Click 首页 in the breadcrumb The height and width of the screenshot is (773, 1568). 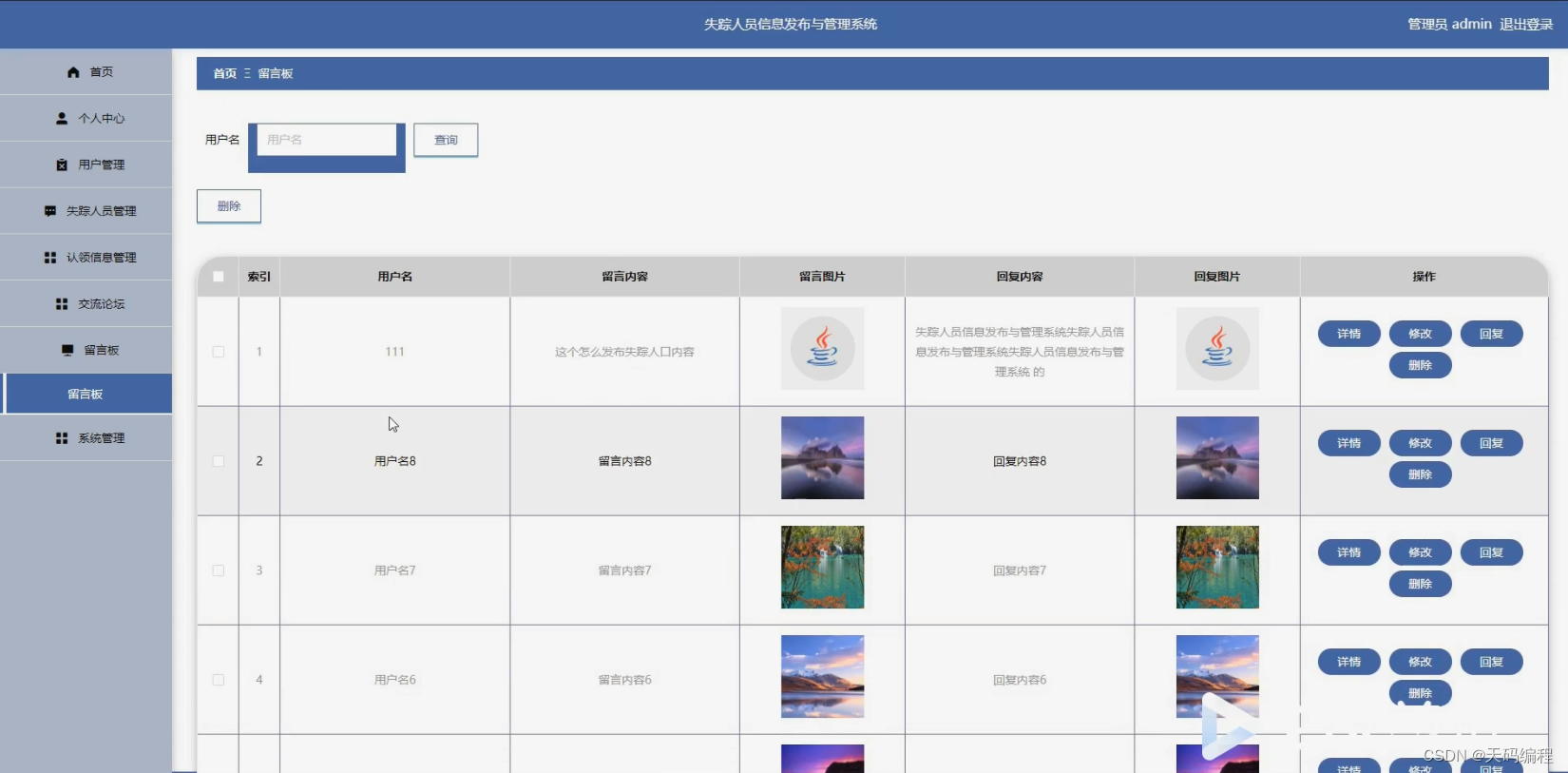225,73
